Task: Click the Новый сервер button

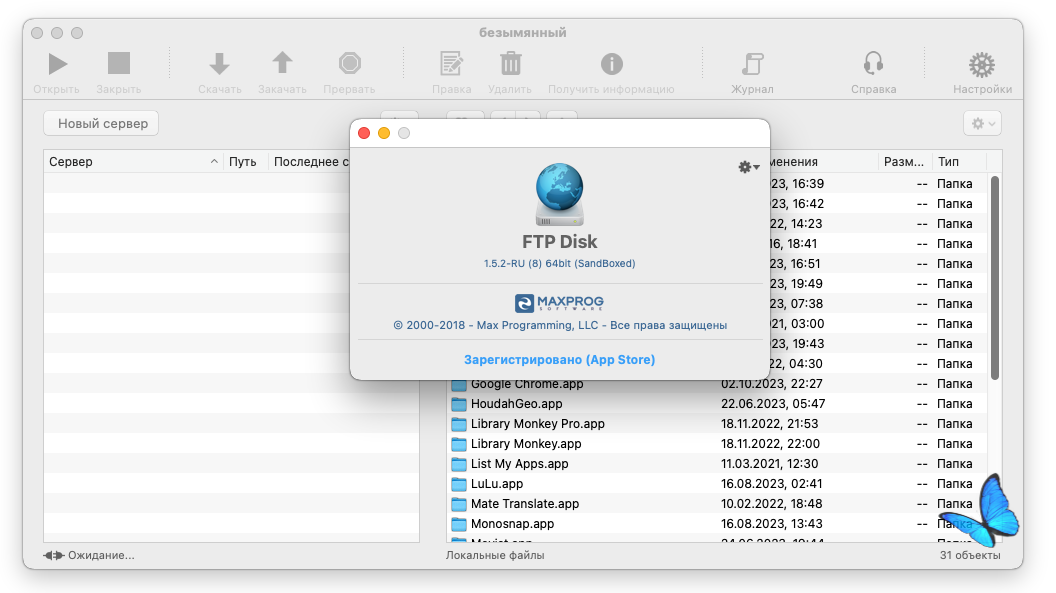Action: (x=102, y=123)
